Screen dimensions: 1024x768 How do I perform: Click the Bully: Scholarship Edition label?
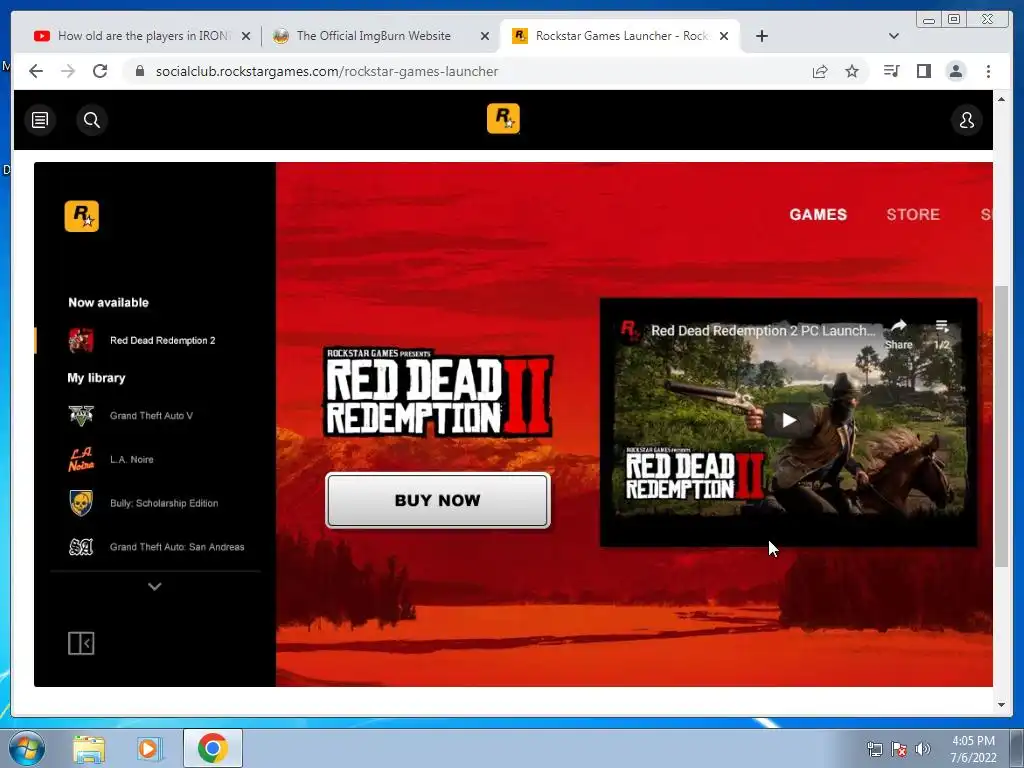164,503
